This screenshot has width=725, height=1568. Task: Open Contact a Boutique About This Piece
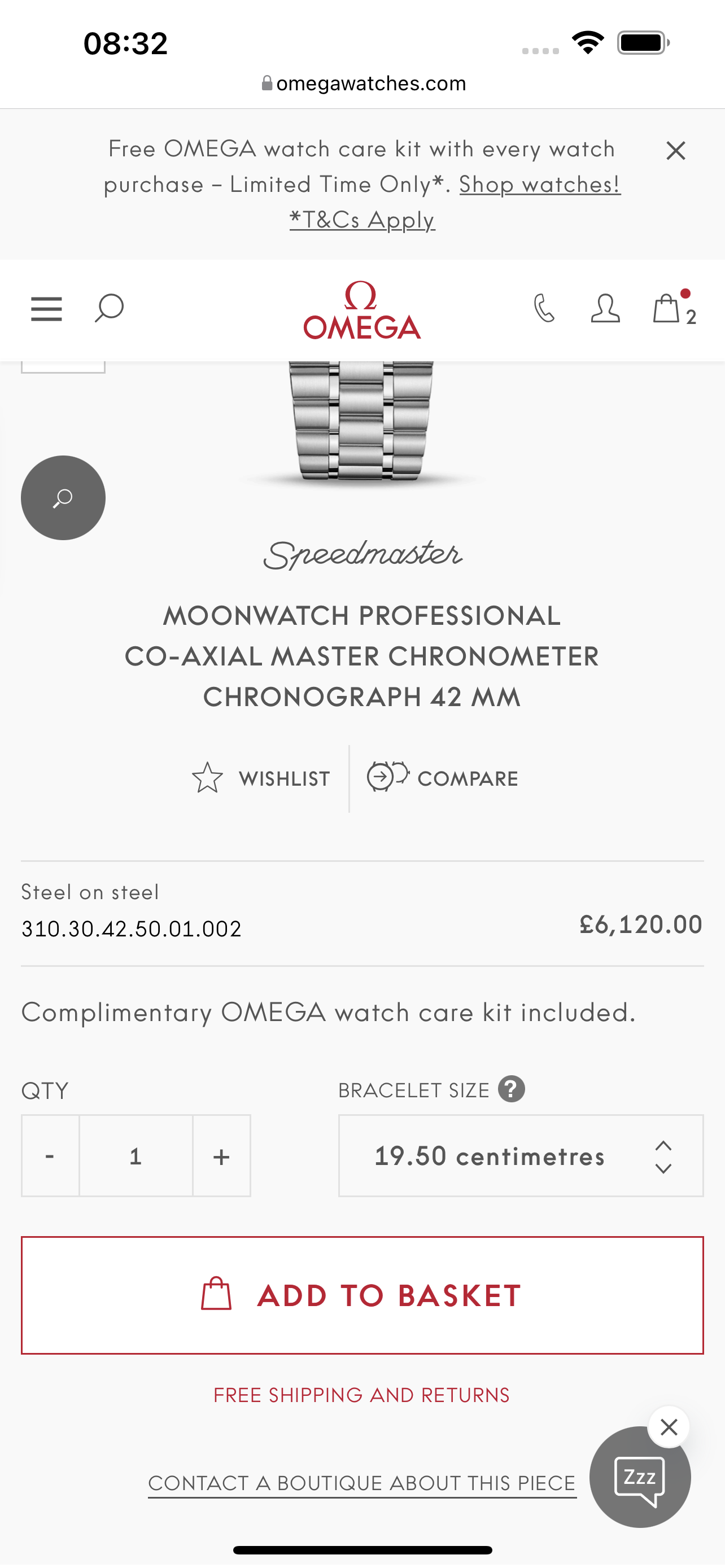[362, 1483]
